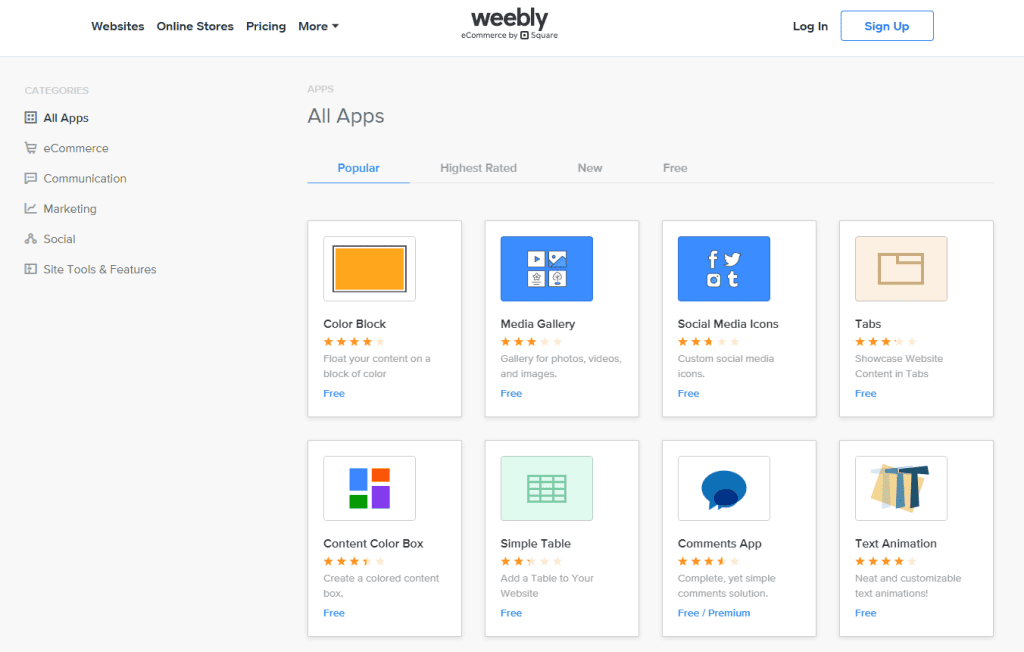Viewport: 1024px width, 652px height.
Task: Click the All Apps grid icon
Action: pos(31,118)
